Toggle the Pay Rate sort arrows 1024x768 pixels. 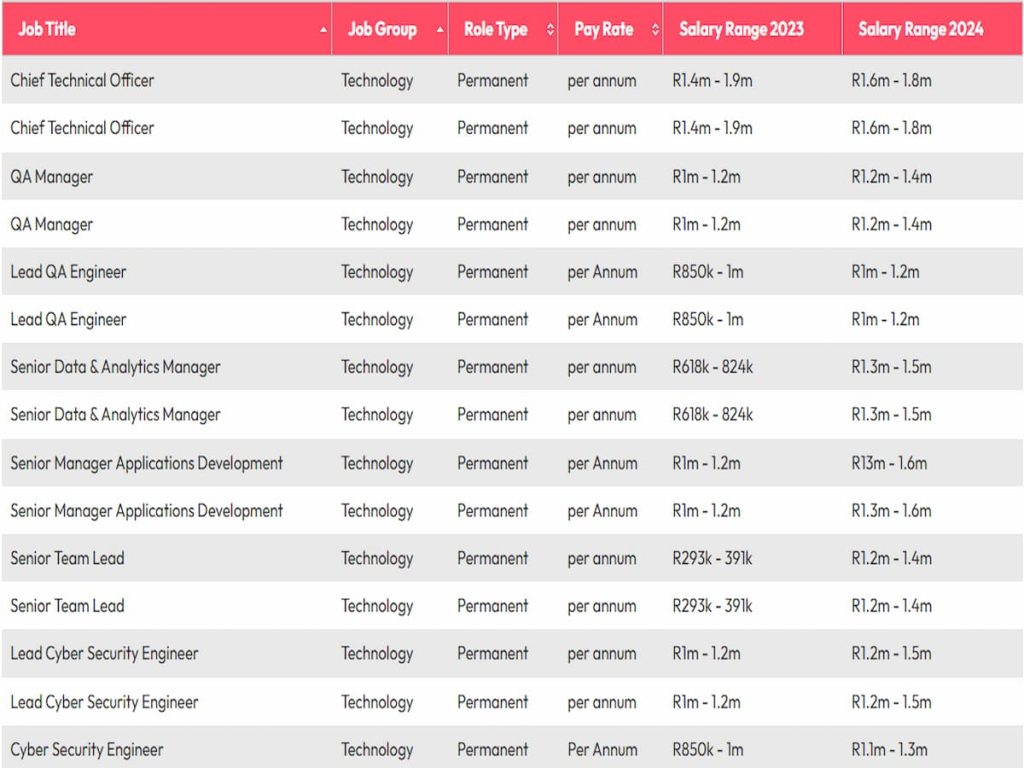(655, 30)
